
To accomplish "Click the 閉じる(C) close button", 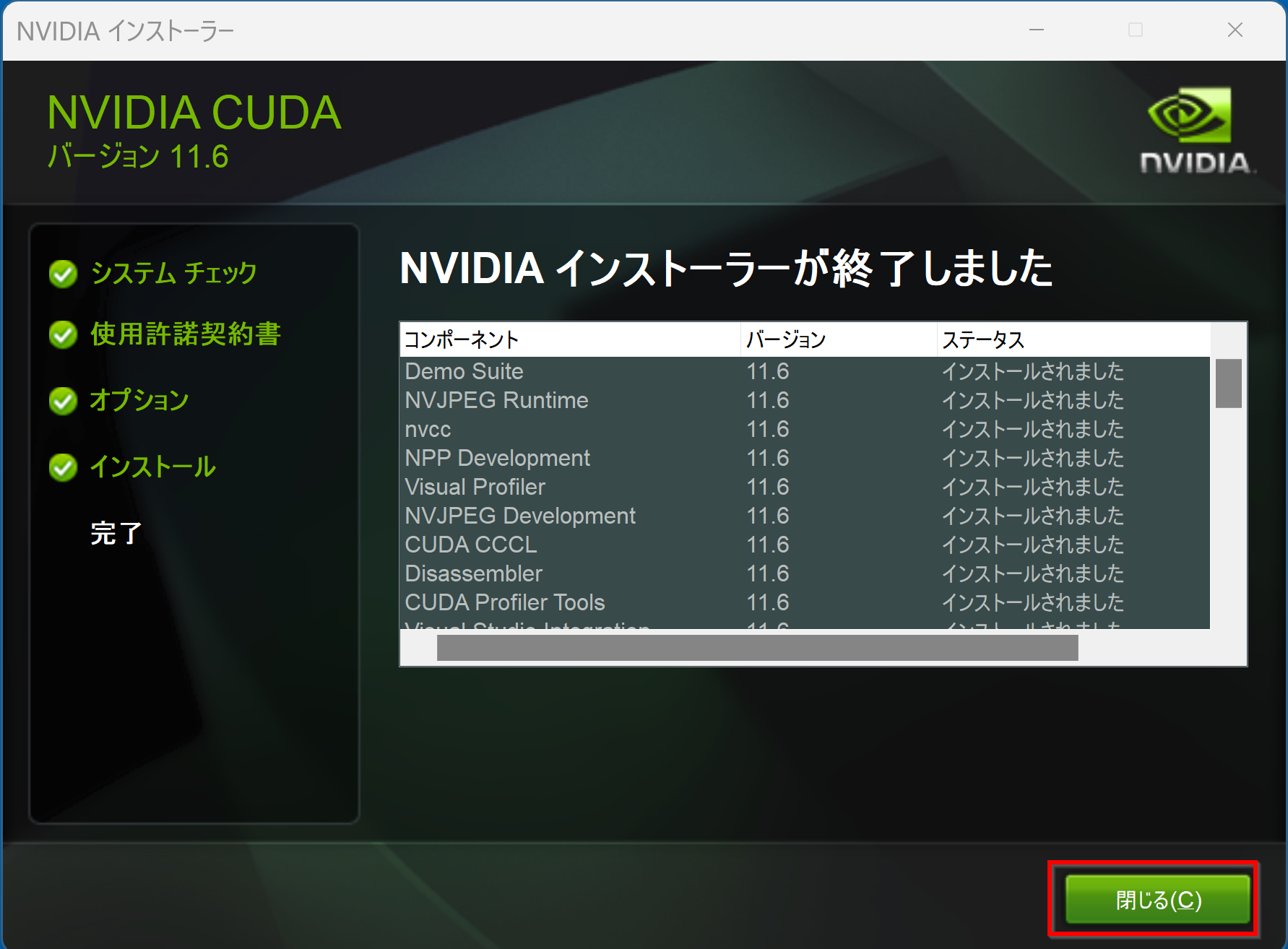I will (x=1158, y=899).
